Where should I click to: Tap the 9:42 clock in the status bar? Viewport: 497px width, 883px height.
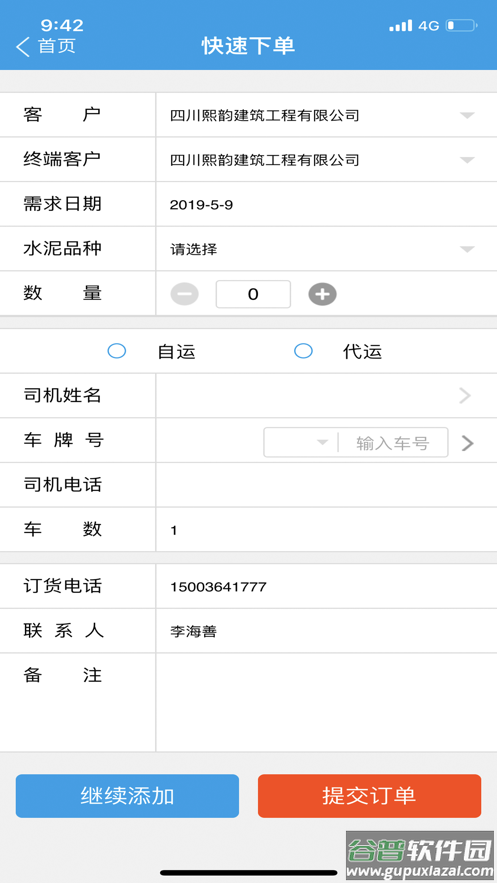[62, 25]
